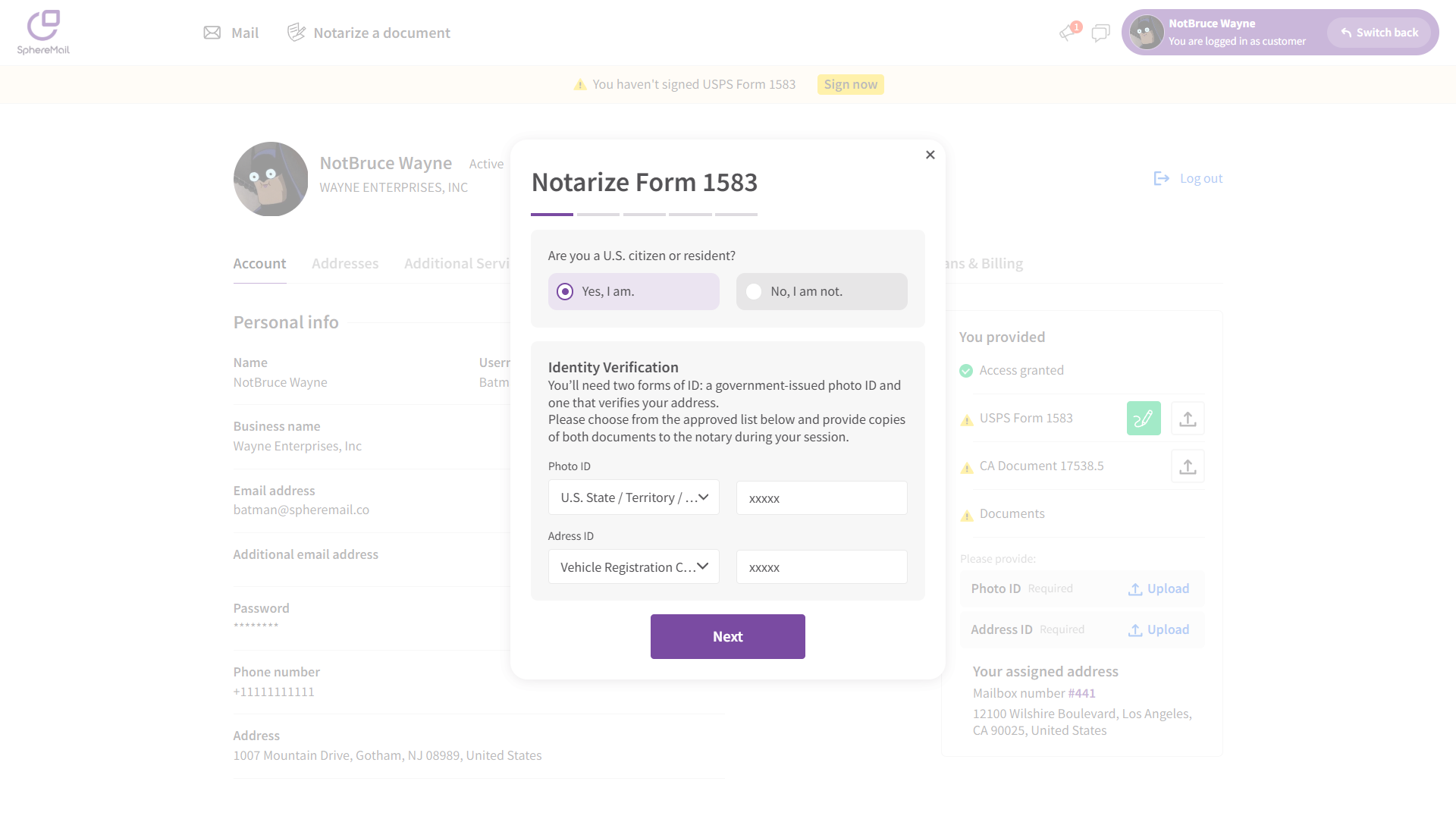Screen dimensions: 1456x819
Task: Open the Address ID type dropdown
Action: coord(633,567)
